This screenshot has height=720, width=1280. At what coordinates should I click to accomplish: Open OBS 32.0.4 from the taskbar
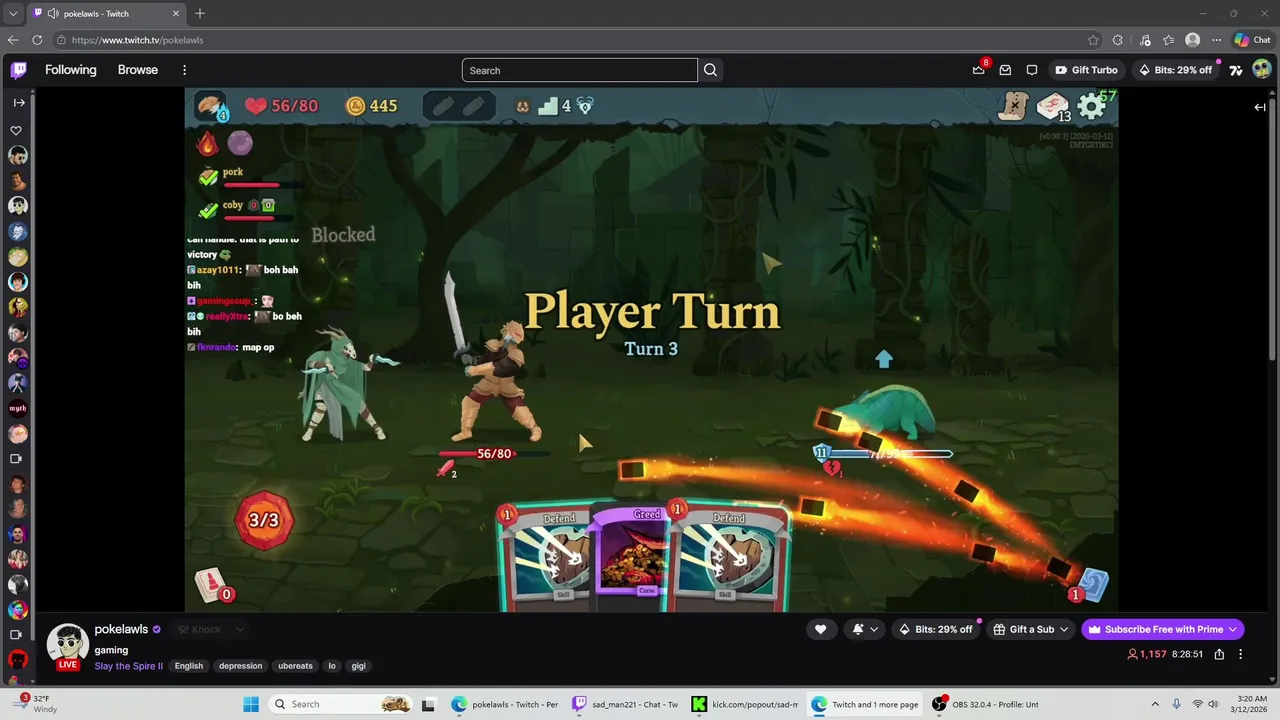click(985, 704)
